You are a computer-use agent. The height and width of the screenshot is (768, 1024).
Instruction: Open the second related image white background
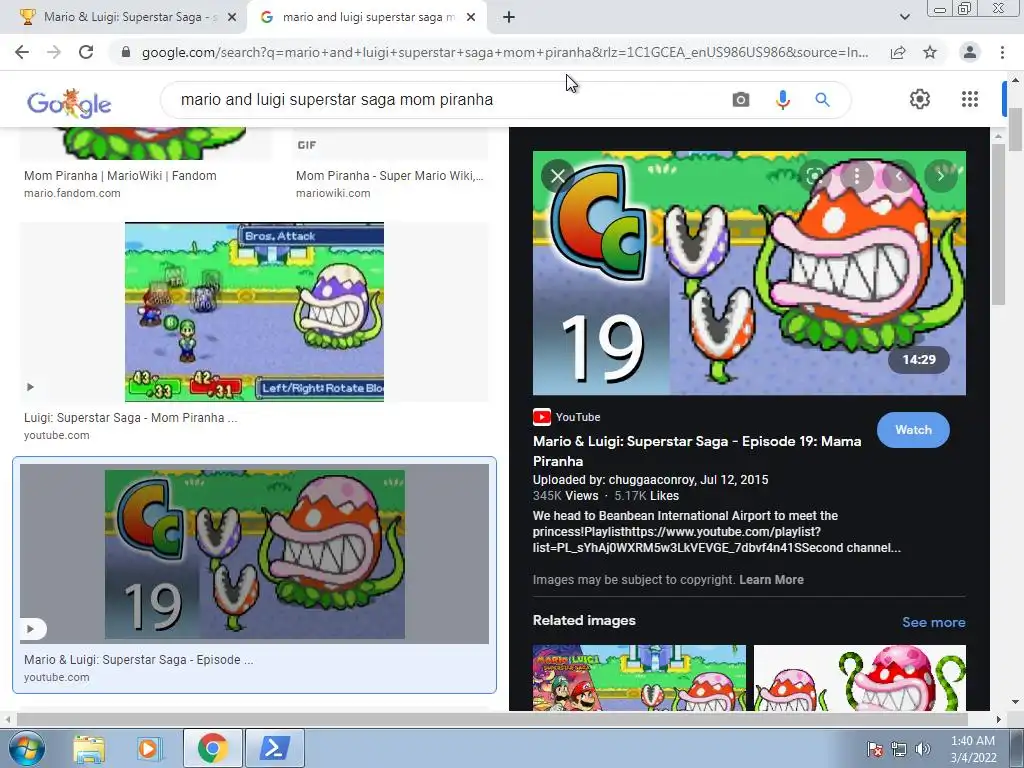[x=859, y=678]
